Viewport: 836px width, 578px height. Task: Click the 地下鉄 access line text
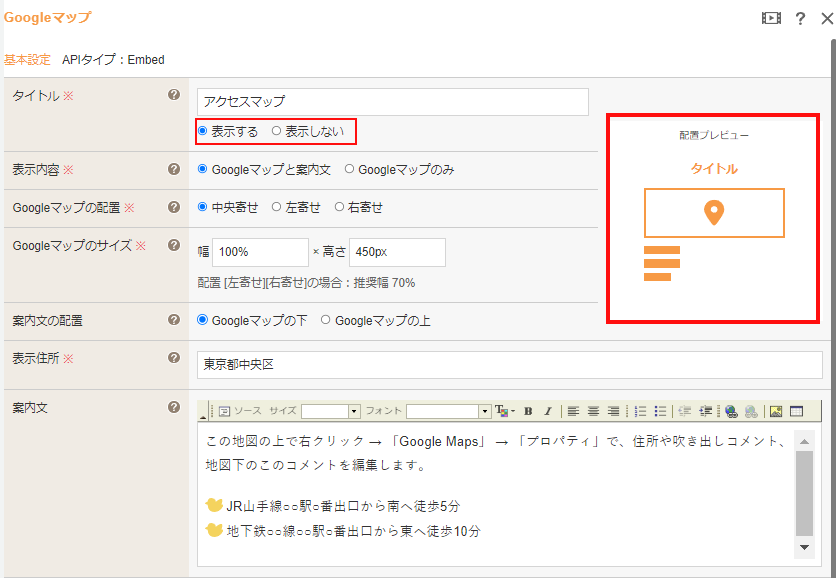[353, 531]
